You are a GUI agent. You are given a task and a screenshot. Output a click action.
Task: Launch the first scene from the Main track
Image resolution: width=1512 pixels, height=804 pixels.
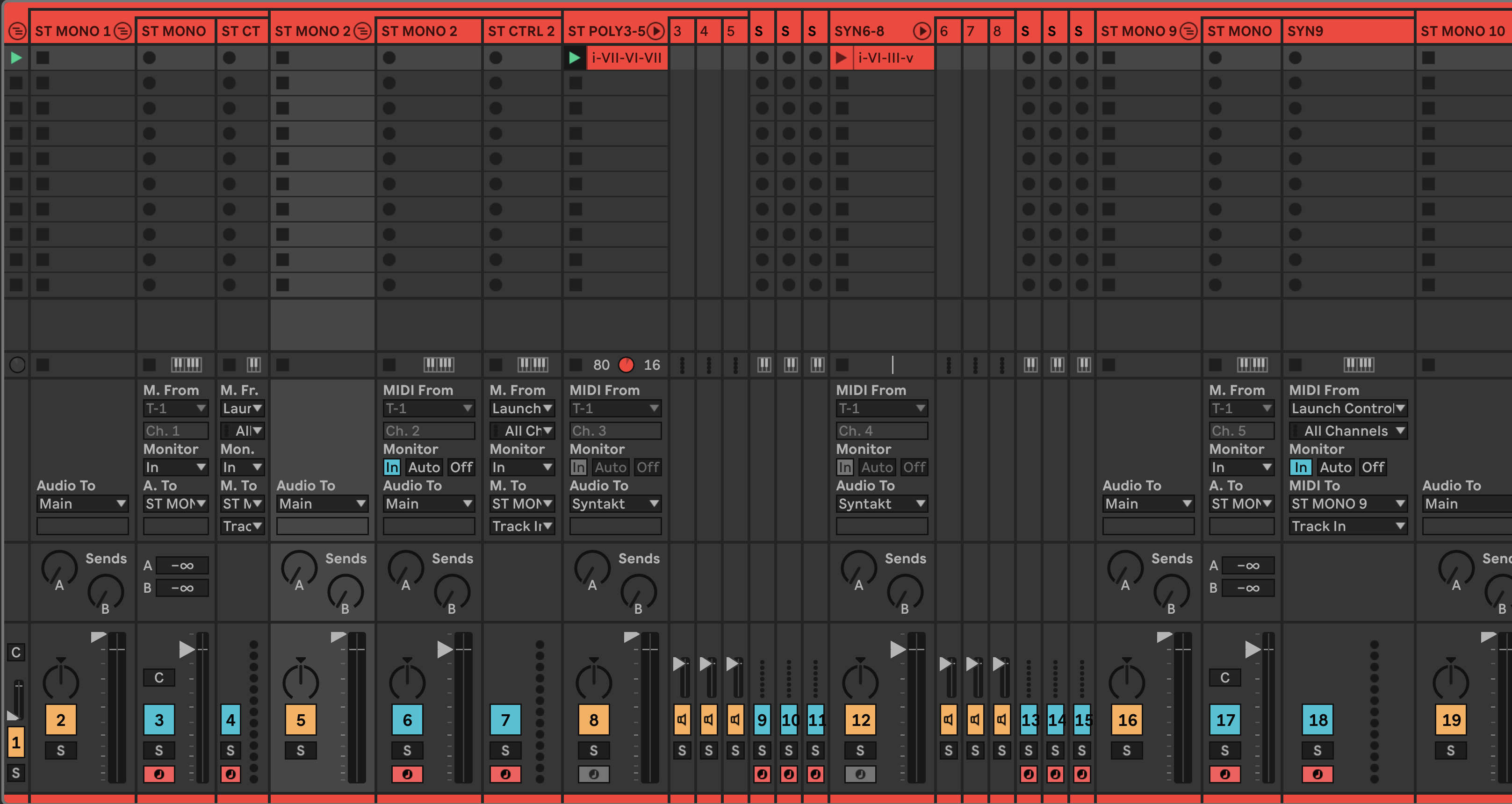click(16, 57)
